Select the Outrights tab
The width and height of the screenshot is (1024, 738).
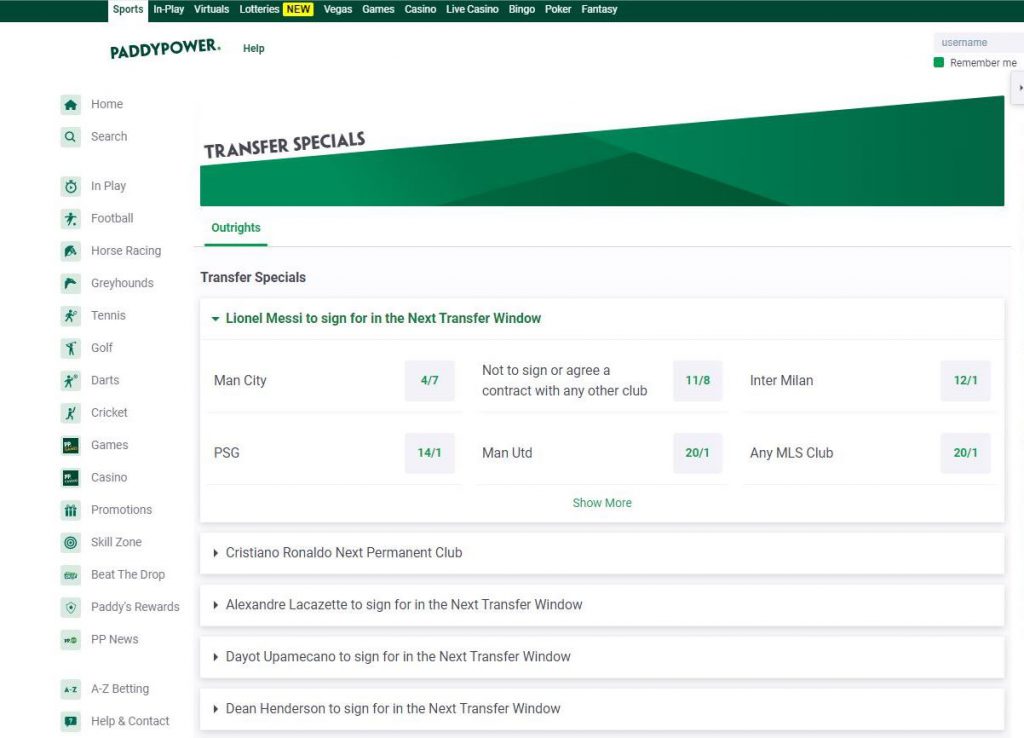(x=236, y=228)
